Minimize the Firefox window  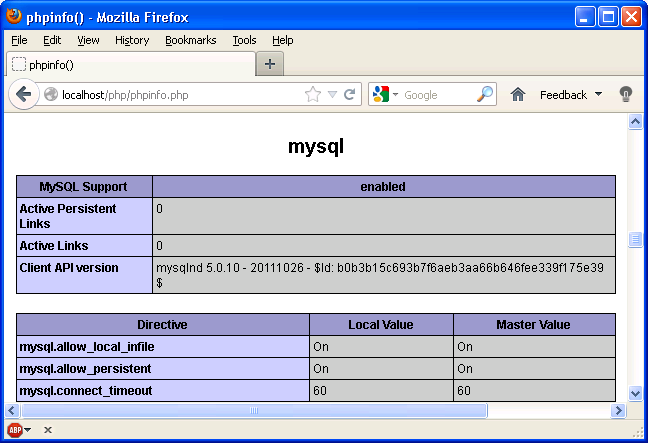(x=585, y=17)
